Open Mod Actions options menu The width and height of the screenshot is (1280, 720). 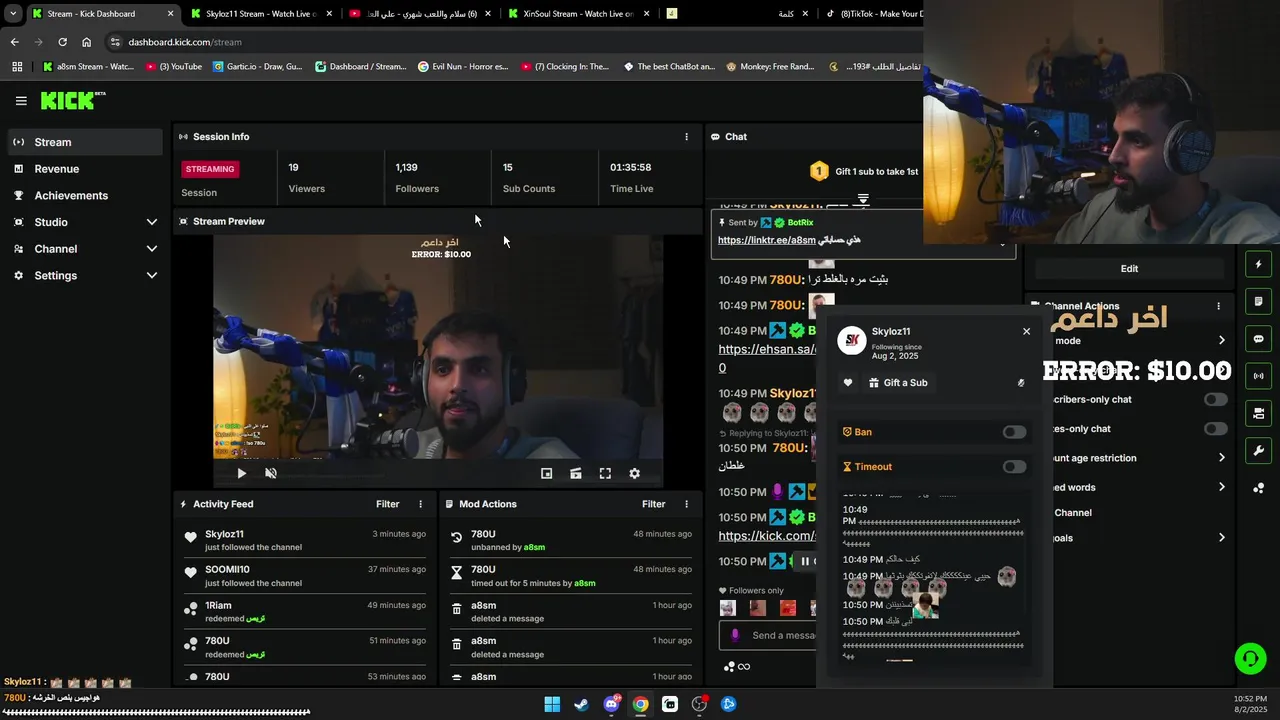686,504
